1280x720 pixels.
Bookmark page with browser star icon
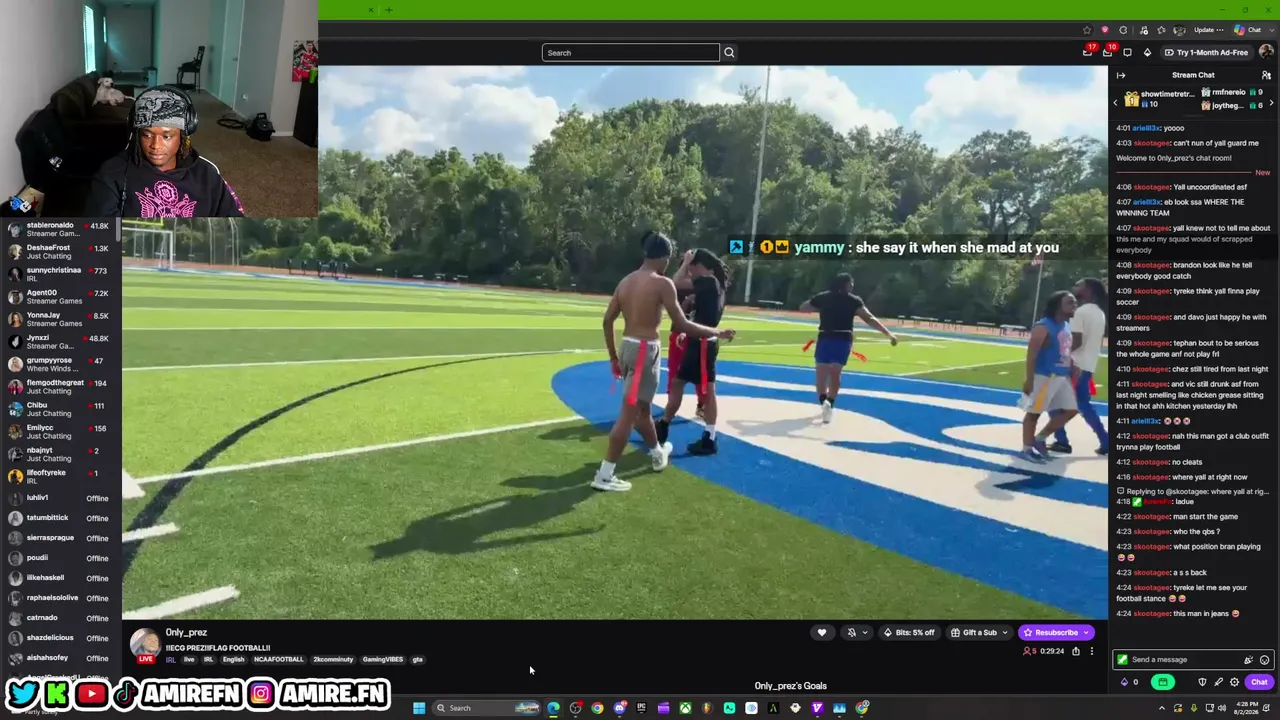[x=1087, y=30]
